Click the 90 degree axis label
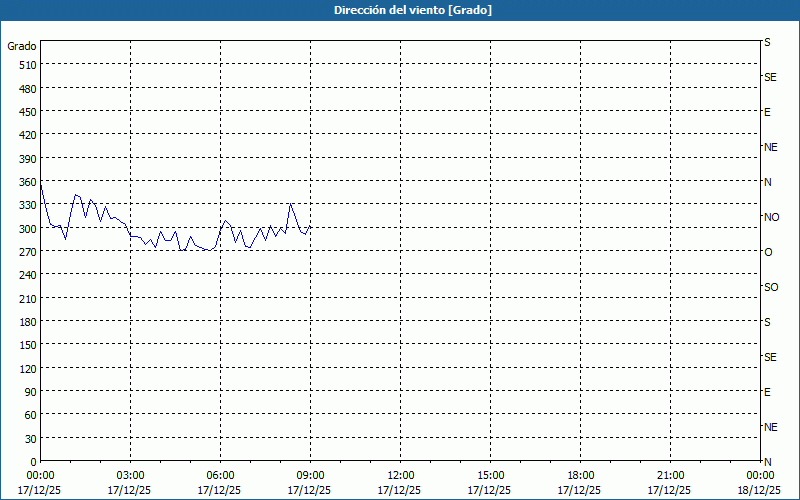Screen dimensions: 800x500 30,391
